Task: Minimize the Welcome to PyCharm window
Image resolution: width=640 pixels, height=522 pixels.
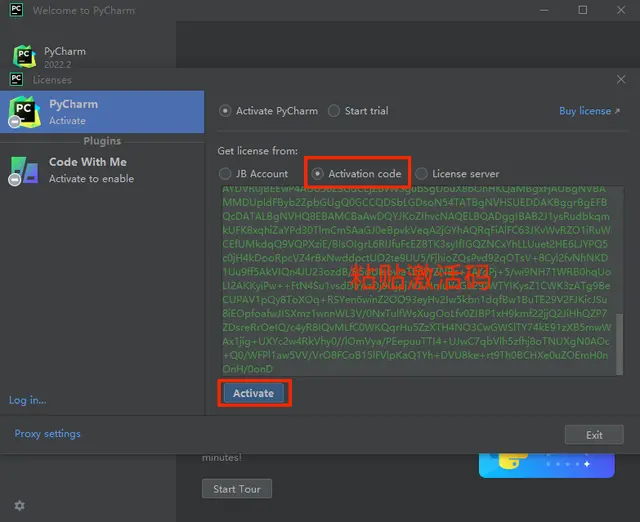Action: point(544,10)
